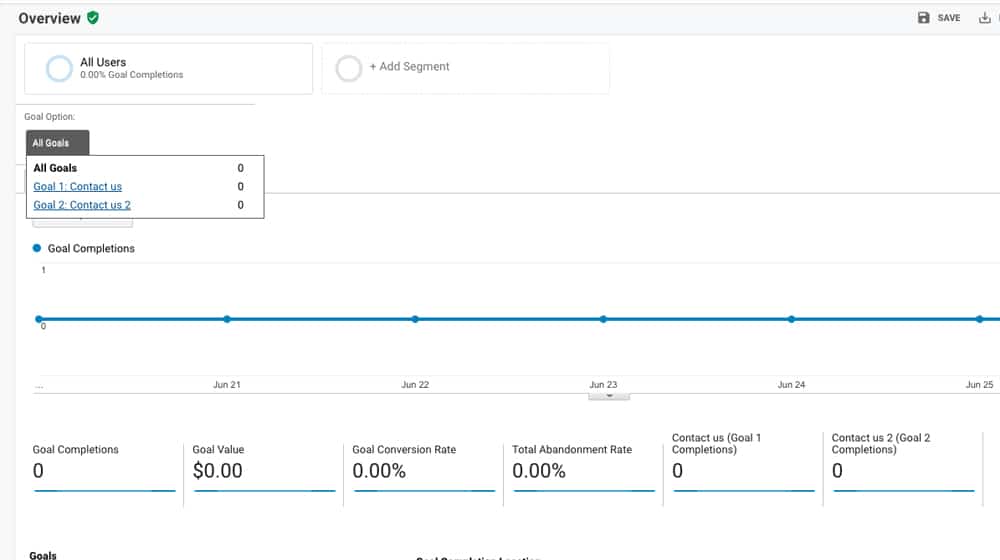Image resolution: width=1000 pixels, height=560 pixels.
Task: Expand the chart annotations drawer arrow
Action: [x=609, y=396]
